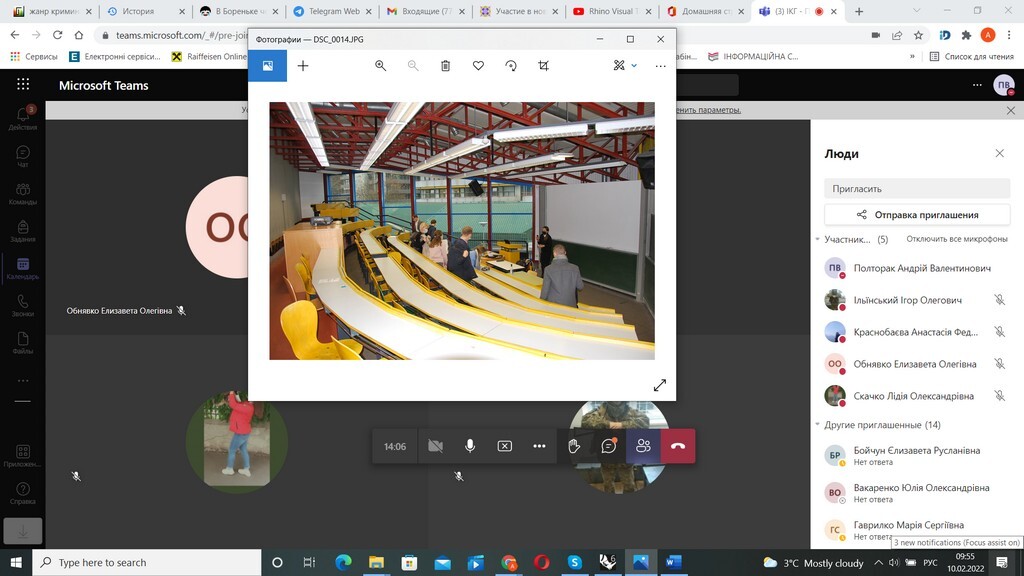This screenshot has width=1024, height=576.
Task: Switch to the Telegram Web browser tab
Action: click(327, 12)
